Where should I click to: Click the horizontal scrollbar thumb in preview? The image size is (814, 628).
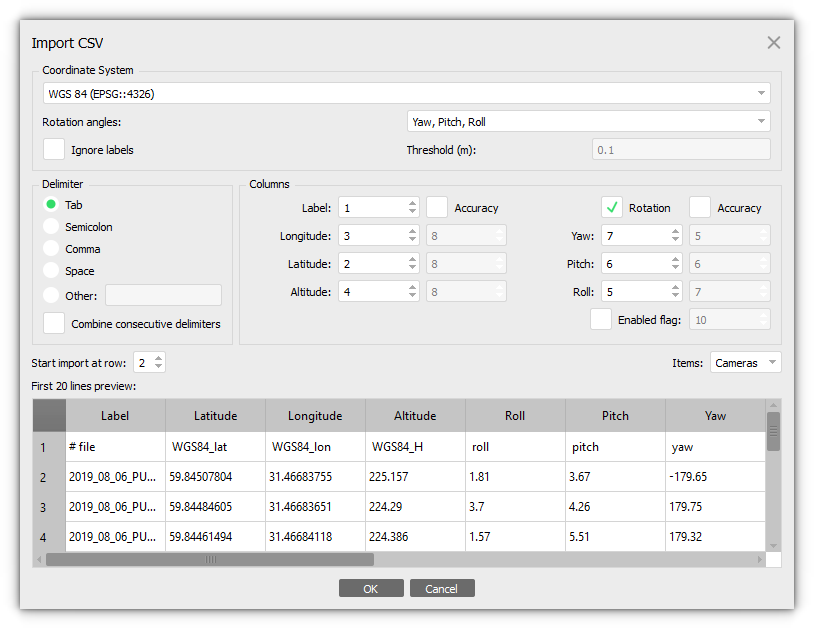pos(210,559)
